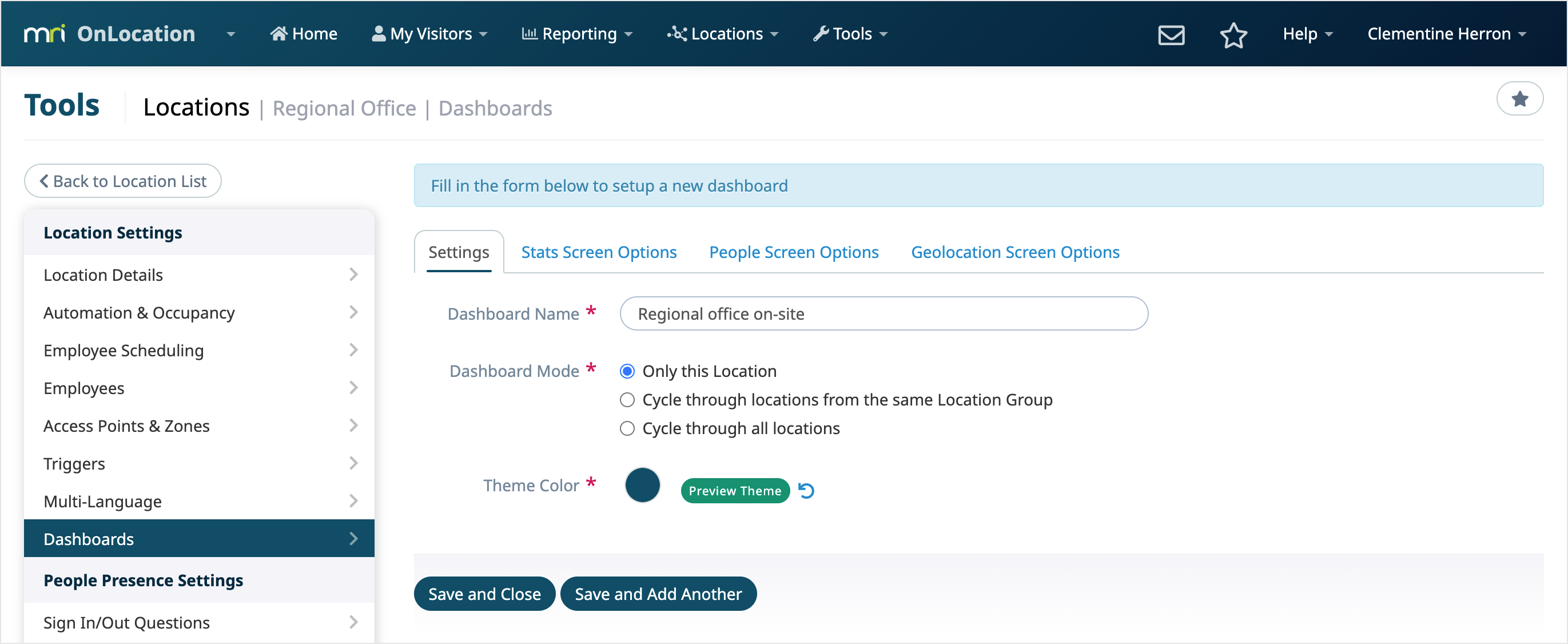Click the Tools wrench icon
The image size is (1568, 644).
coord(821,34)
